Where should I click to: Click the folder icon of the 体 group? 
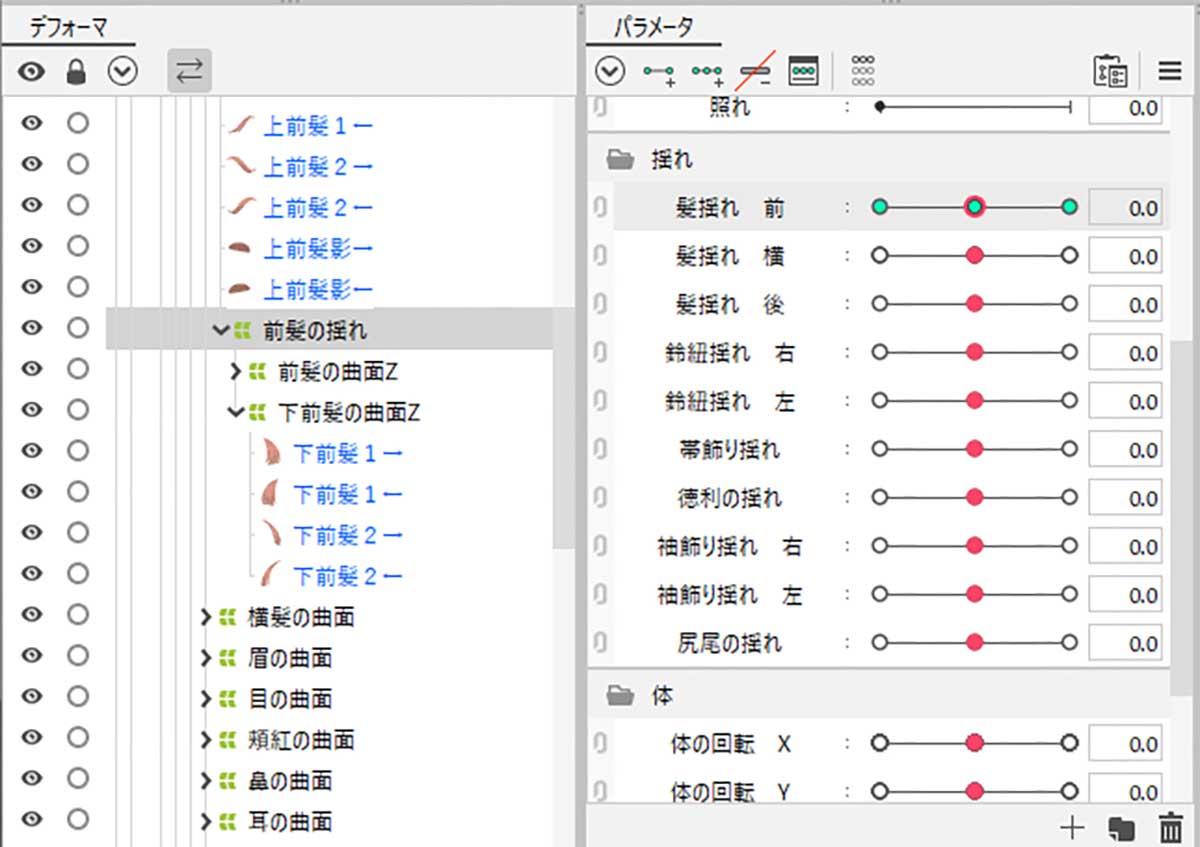click(621, 695)
